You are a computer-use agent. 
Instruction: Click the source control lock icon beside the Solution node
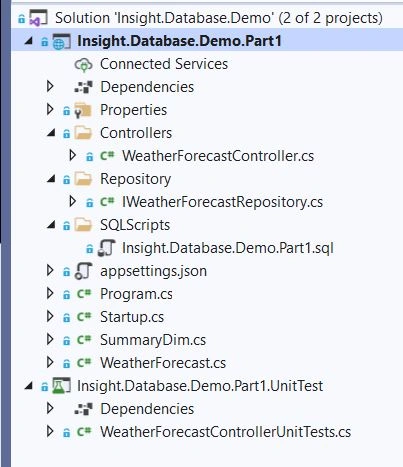pos(22,19)
